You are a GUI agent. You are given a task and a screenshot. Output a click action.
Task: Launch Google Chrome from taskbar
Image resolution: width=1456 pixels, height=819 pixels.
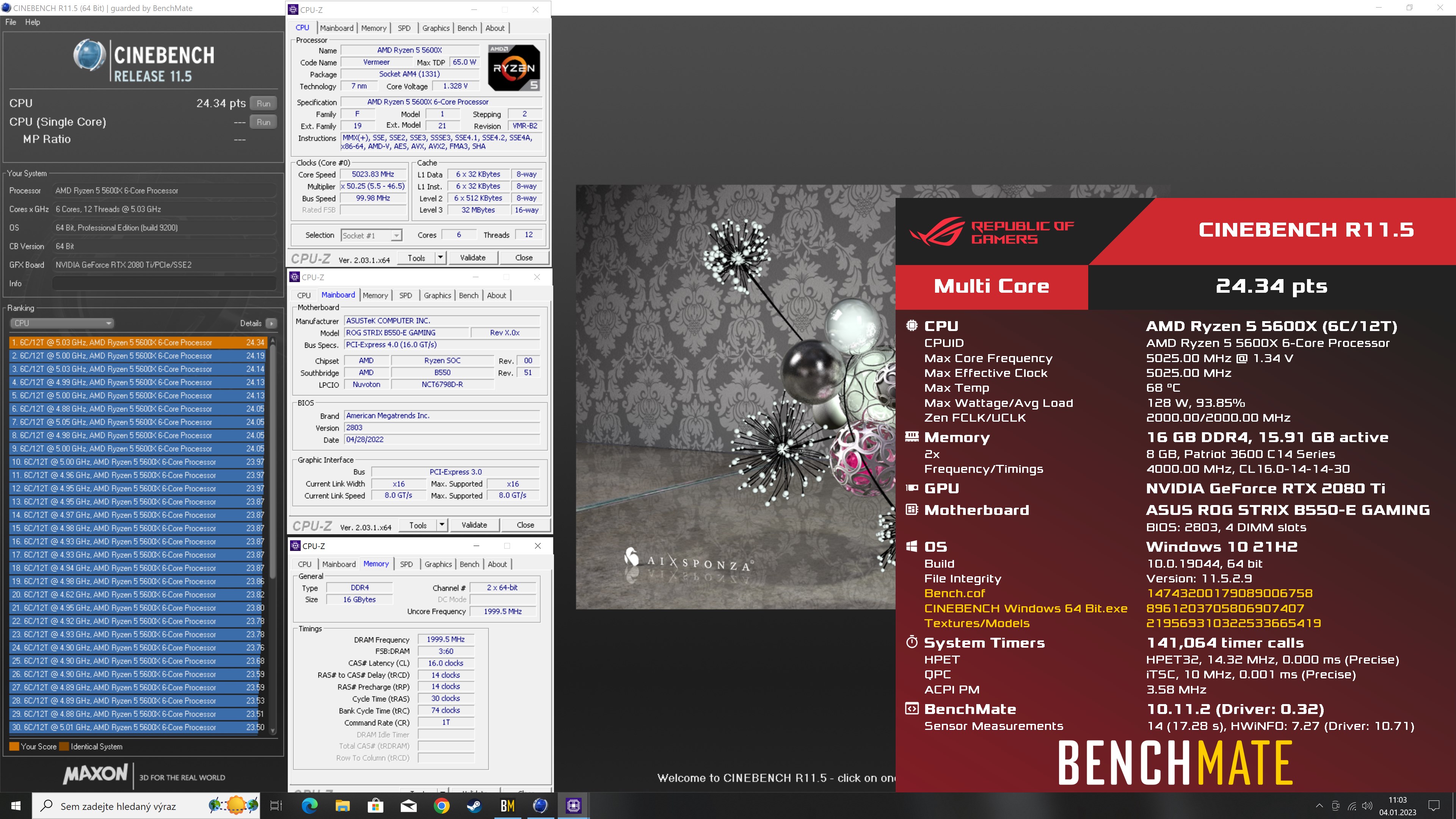pos(441,805)
